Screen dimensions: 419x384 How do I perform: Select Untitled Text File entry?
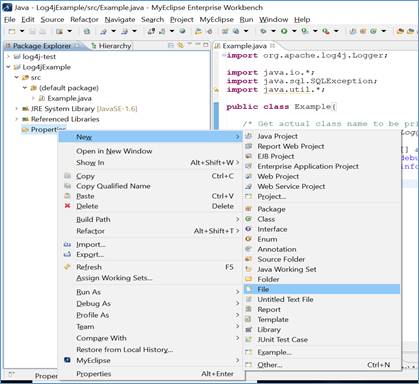click(322, 299)
